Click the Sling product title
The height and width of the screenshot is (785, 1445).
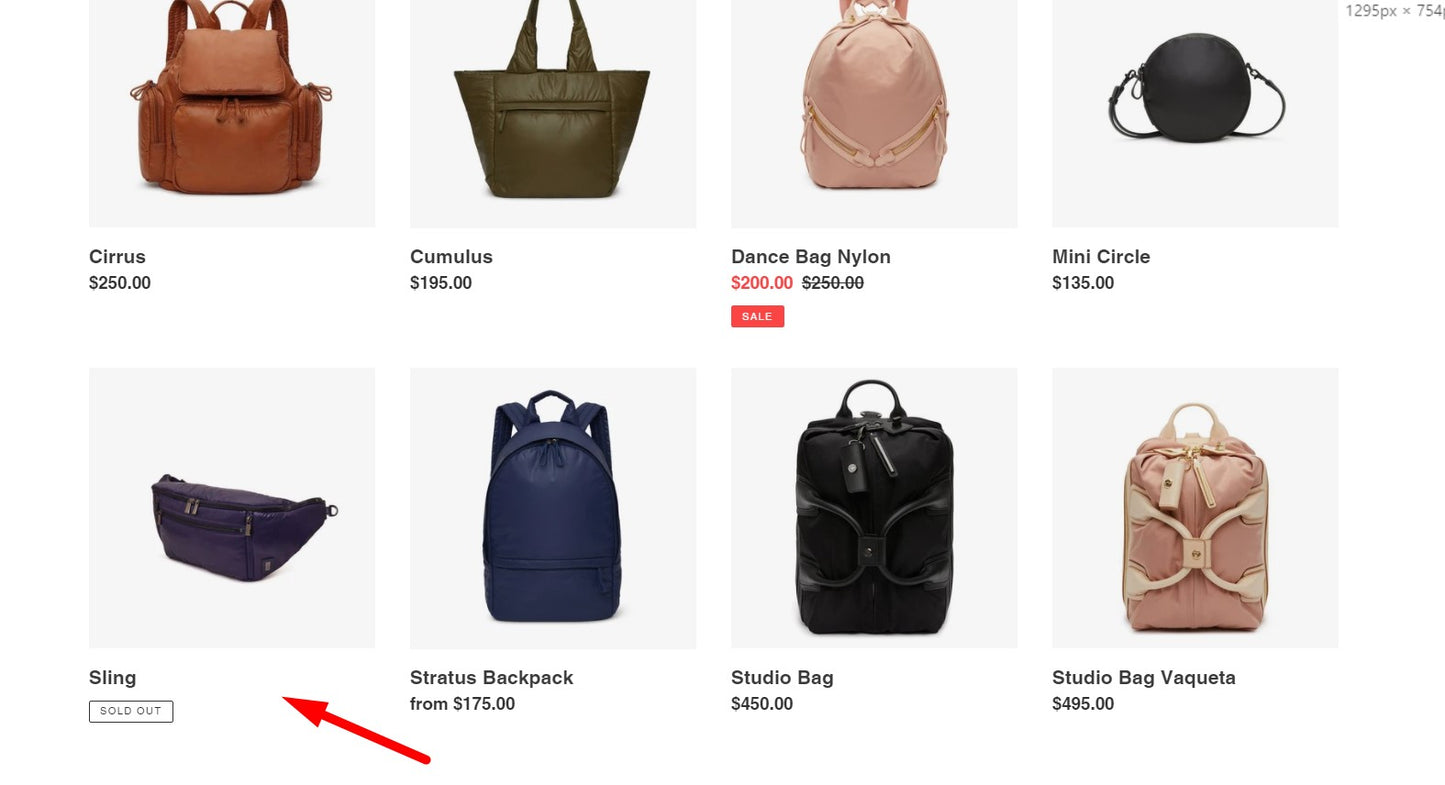pos(112,678)
